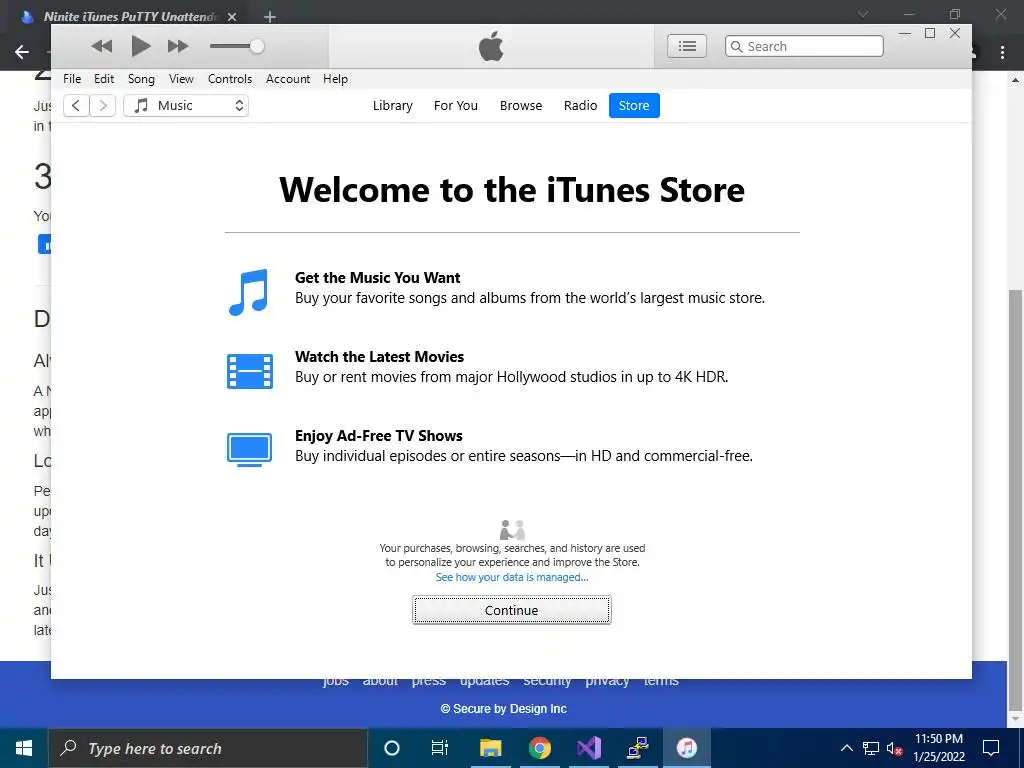Viewport: 1024px width, 768px height.
Task: Skip forward with the fast-forward button
Action: [x=178, y=46]
